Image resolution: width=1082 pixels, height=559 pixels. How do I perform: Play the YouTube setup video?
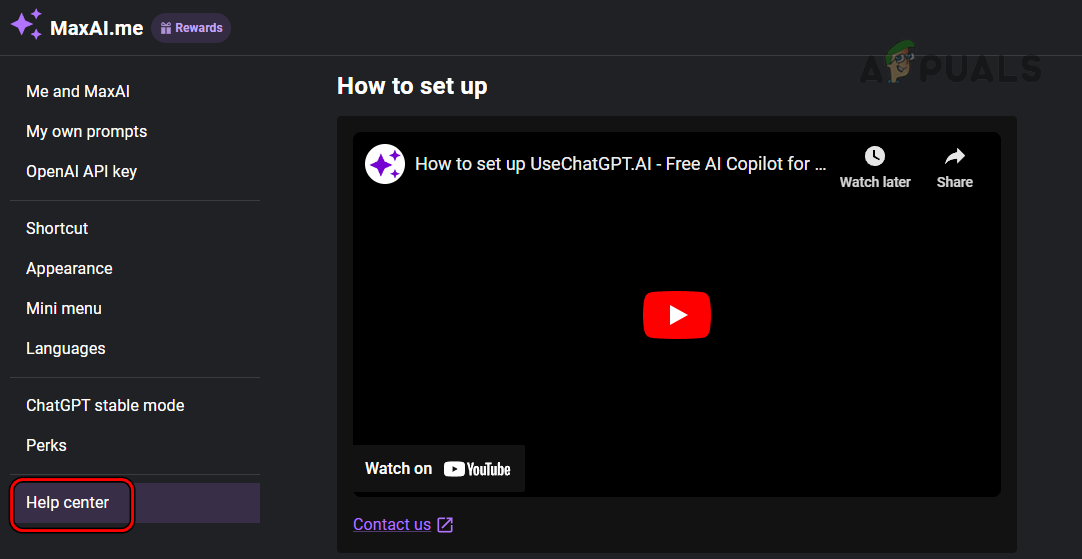677,315
